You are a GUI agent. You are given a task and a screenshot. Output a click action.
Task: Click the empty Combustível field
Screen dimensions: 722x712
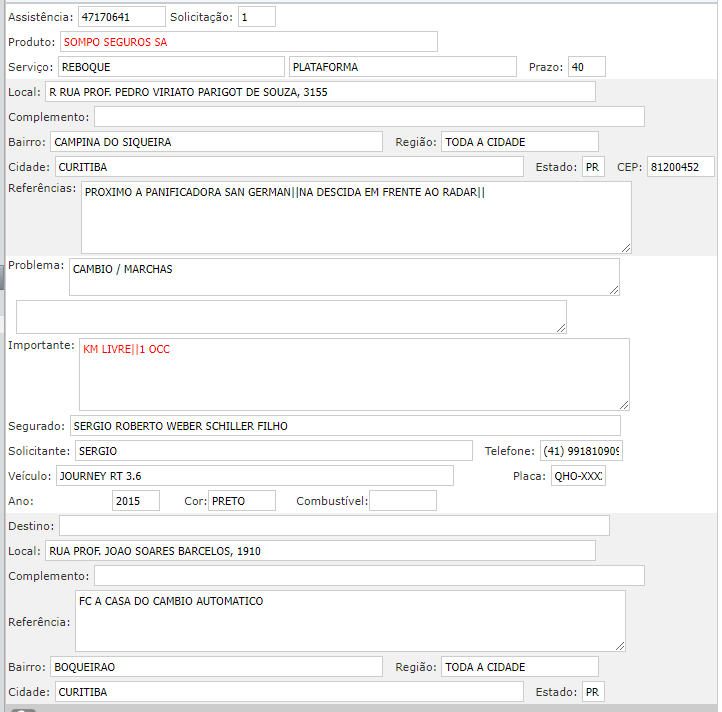point(403,501)
